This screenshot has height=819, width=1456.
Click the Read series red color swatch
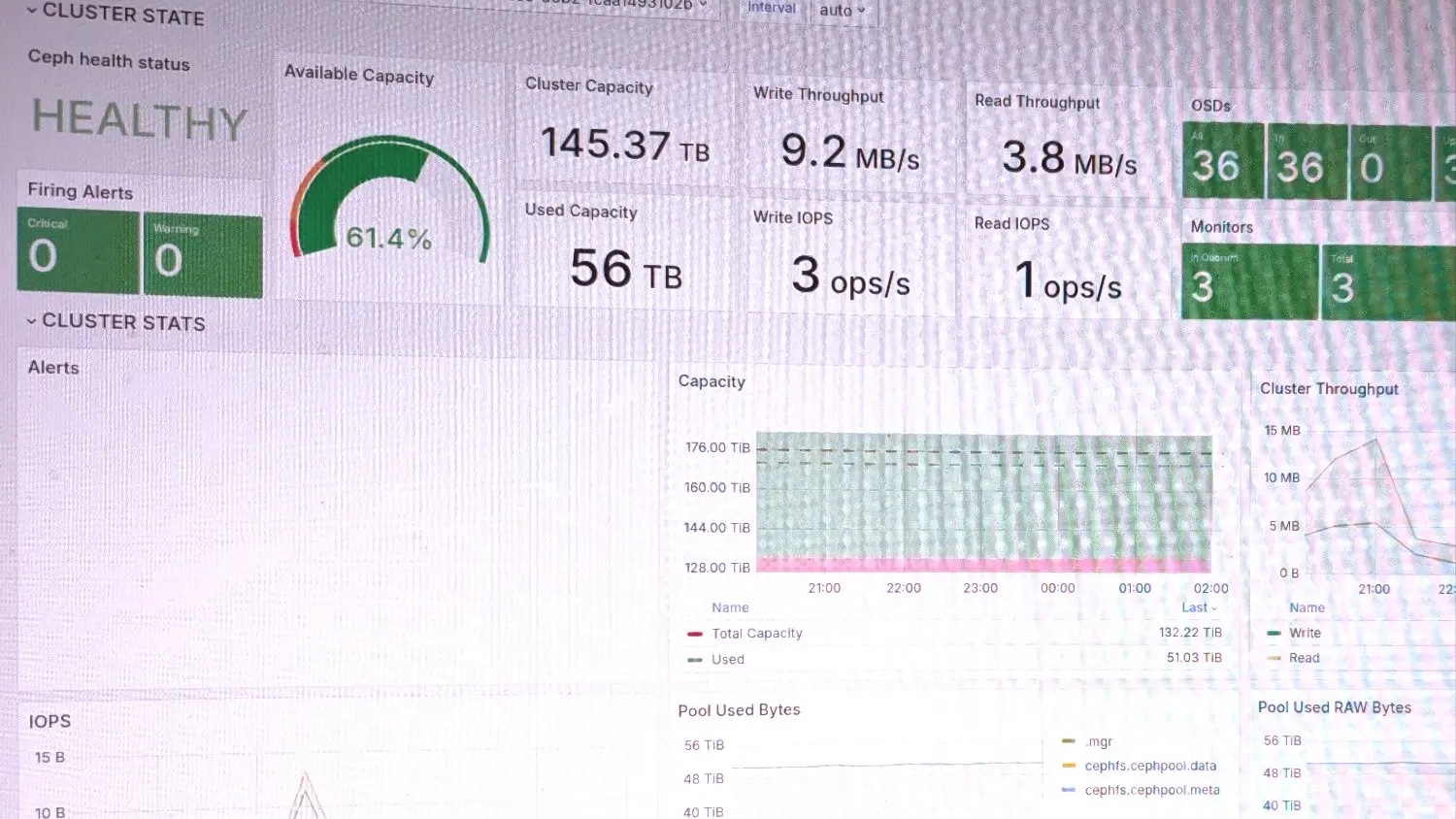(x=1274, y=659)
